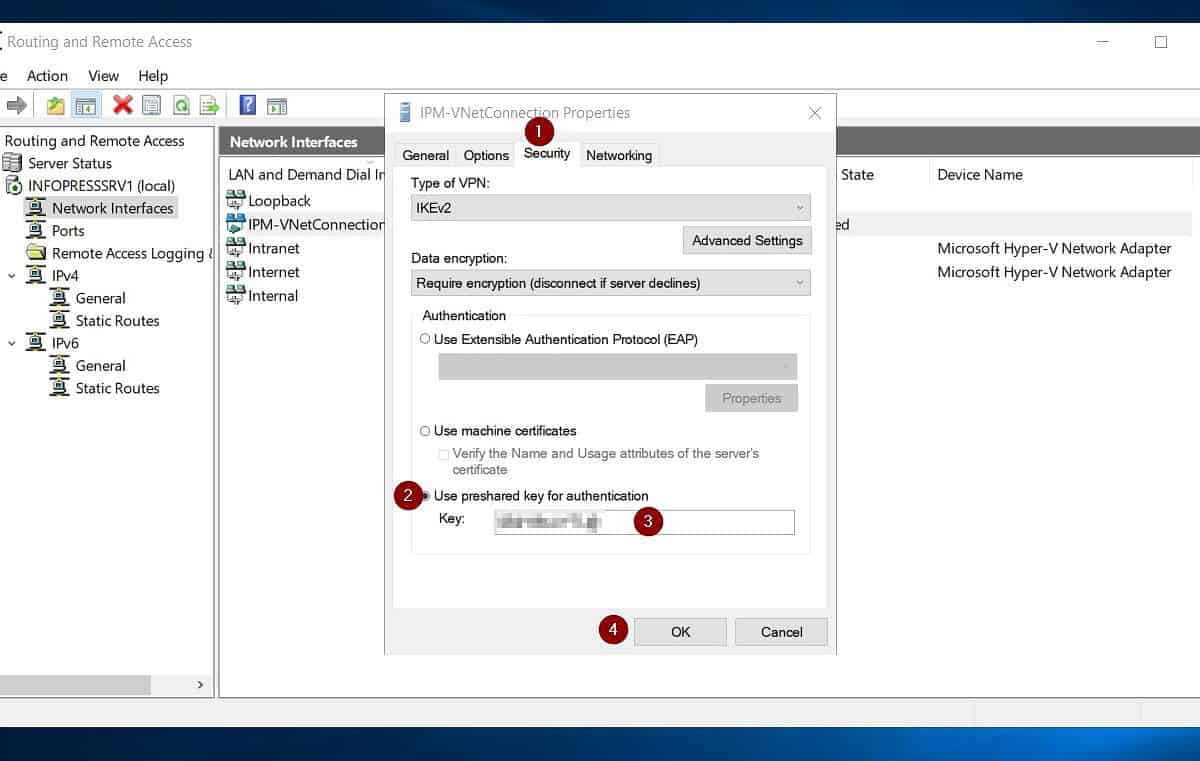Click the Up One Level folder icon
This screenshot has height=761, width=1200.
pyautogui.click(x=56, y=105)
